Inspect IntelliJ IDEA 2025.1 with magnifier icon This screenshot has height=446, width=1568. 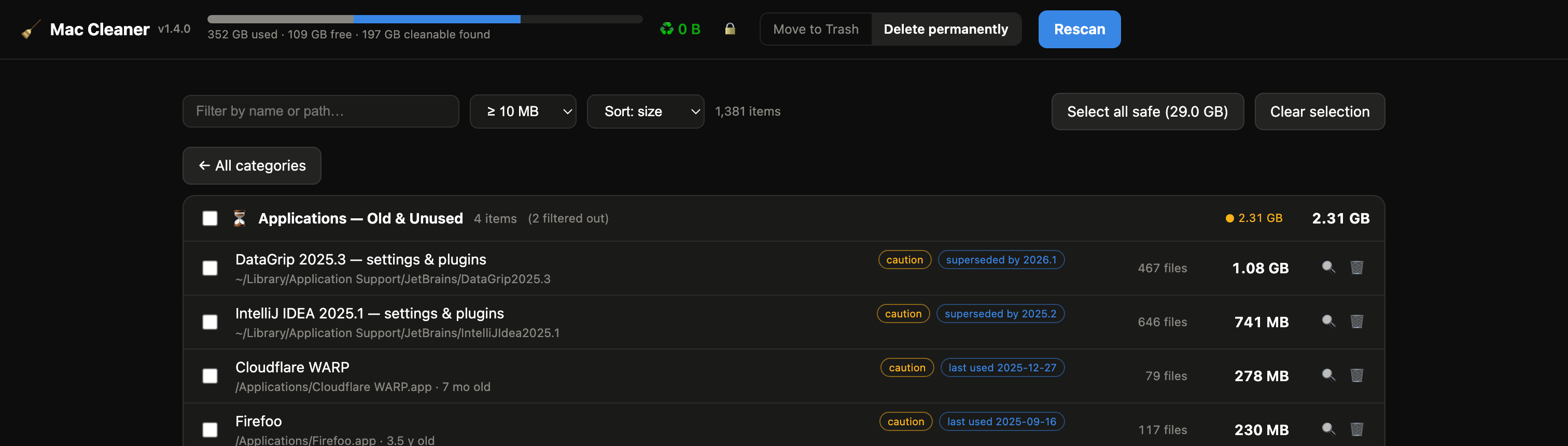[1328, 321]
